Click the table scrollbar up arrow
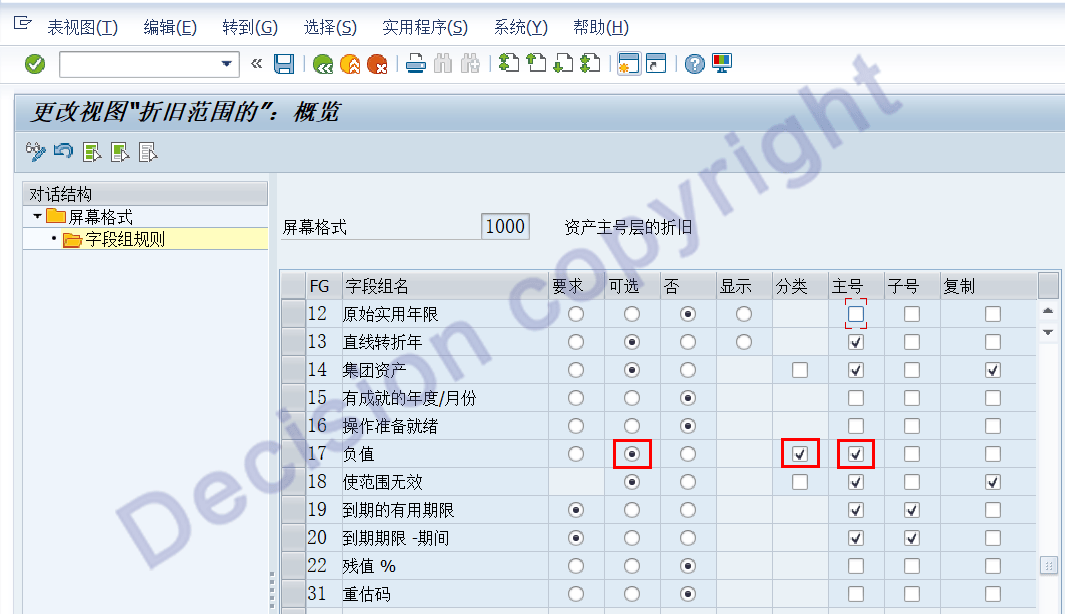 point(1048,310)
